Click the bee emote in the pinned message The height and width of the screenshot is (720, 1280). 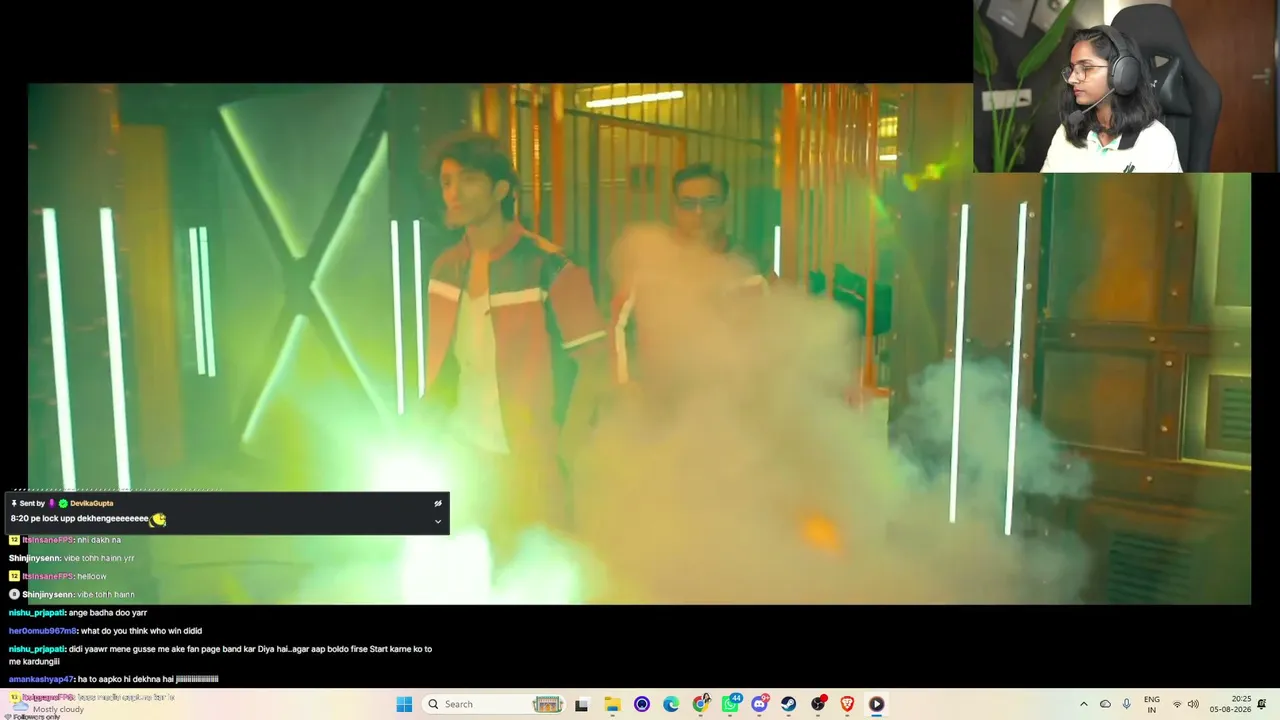(x=158, y=519)
